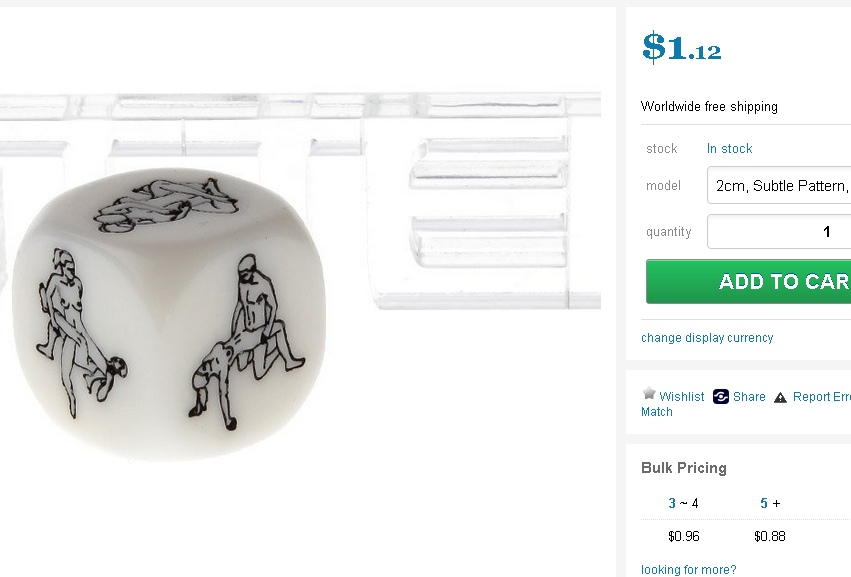Click the Bulk Pricing heading
Image resolution: width=851 pixels, height=577 pixels.
pos(684,468)
